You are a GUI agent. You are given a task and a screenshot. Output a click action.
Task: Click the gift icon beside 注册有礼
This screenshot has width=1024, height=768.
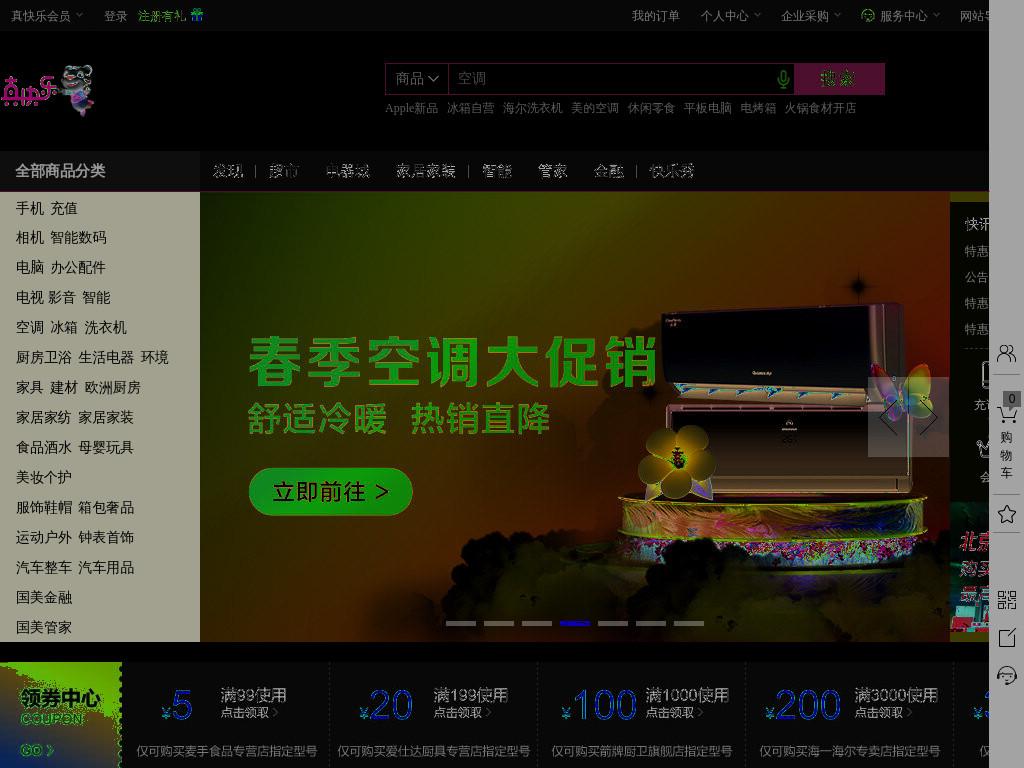tap(197, 15)
